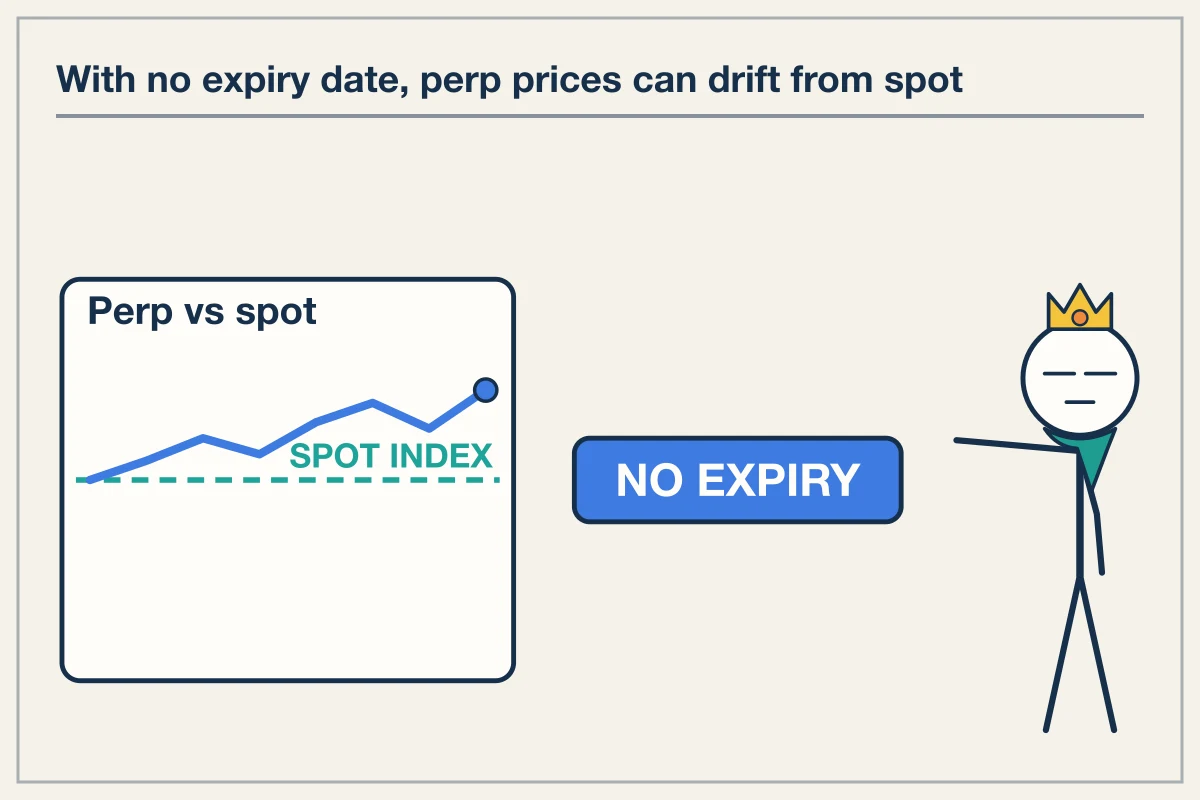This screenshot has width=1200, height=800.
Task: Click the stick figure's closed eyes
Action: (1080, 373)
